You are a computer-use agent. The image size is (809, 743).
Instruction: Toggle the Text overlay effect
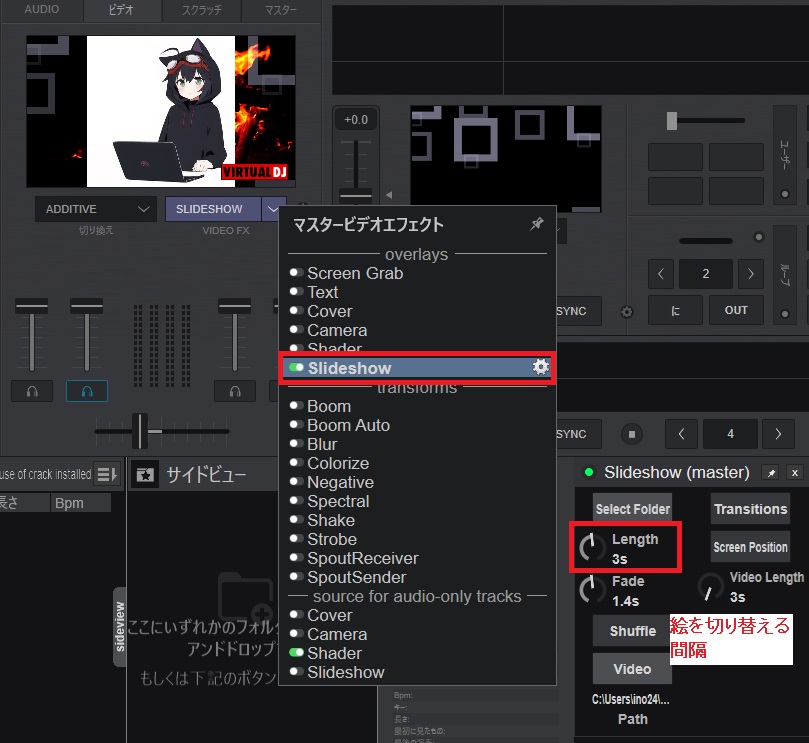(296, 292)
